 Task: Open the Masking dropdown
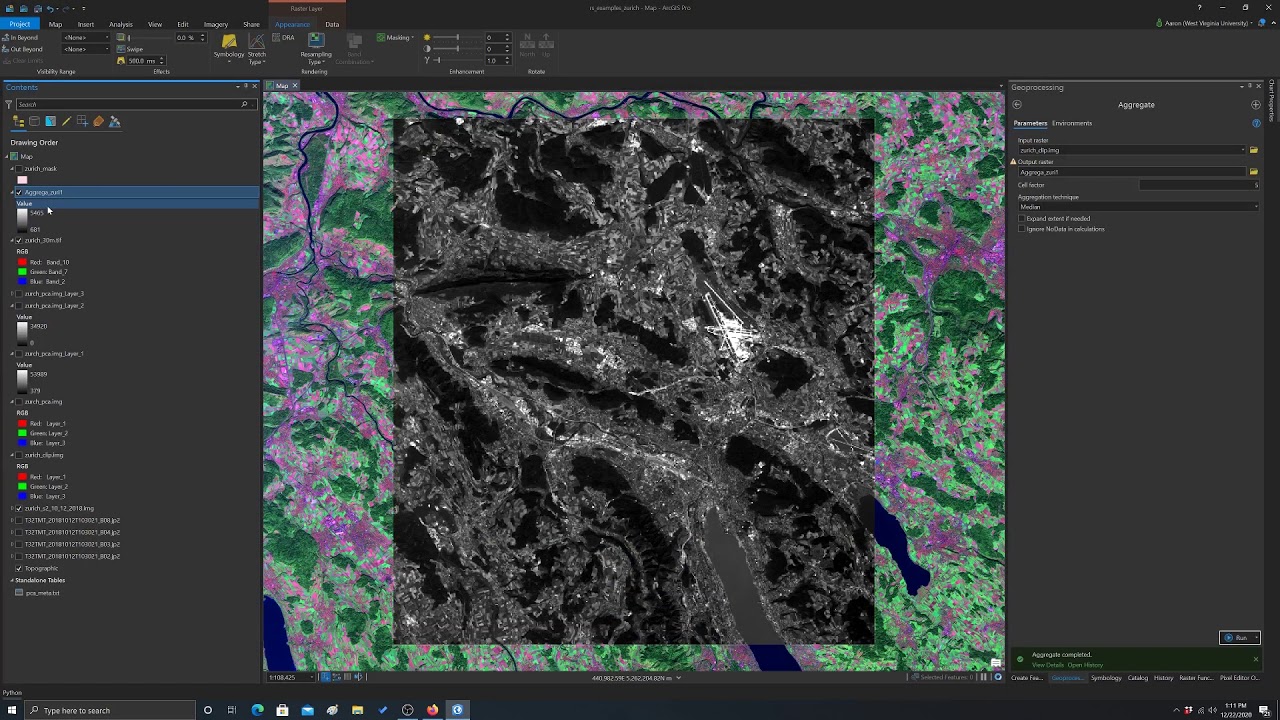pyautogui.click(x=396, y=38)
